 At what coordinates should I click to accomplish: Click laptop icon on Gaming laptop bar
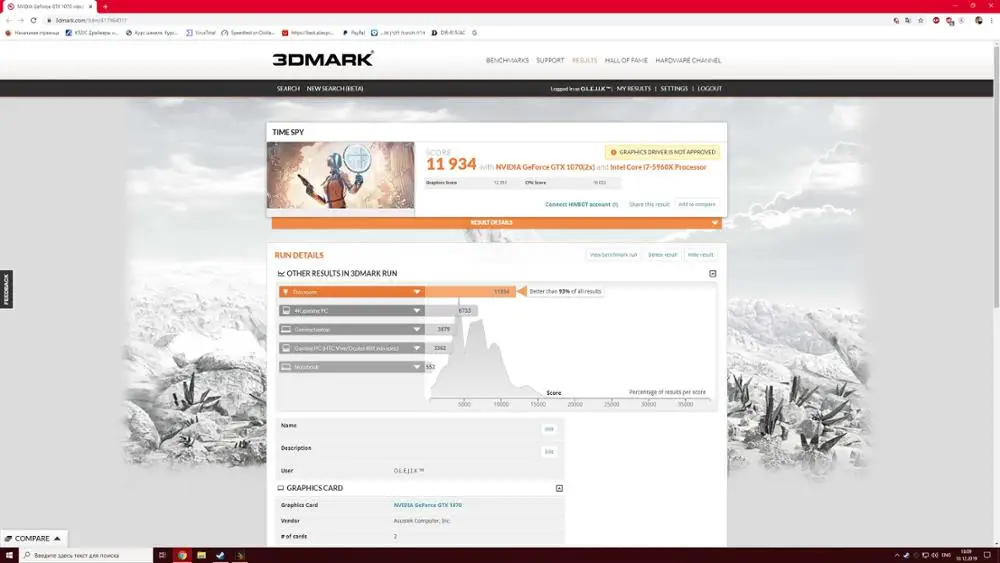[x=286, y=330]
